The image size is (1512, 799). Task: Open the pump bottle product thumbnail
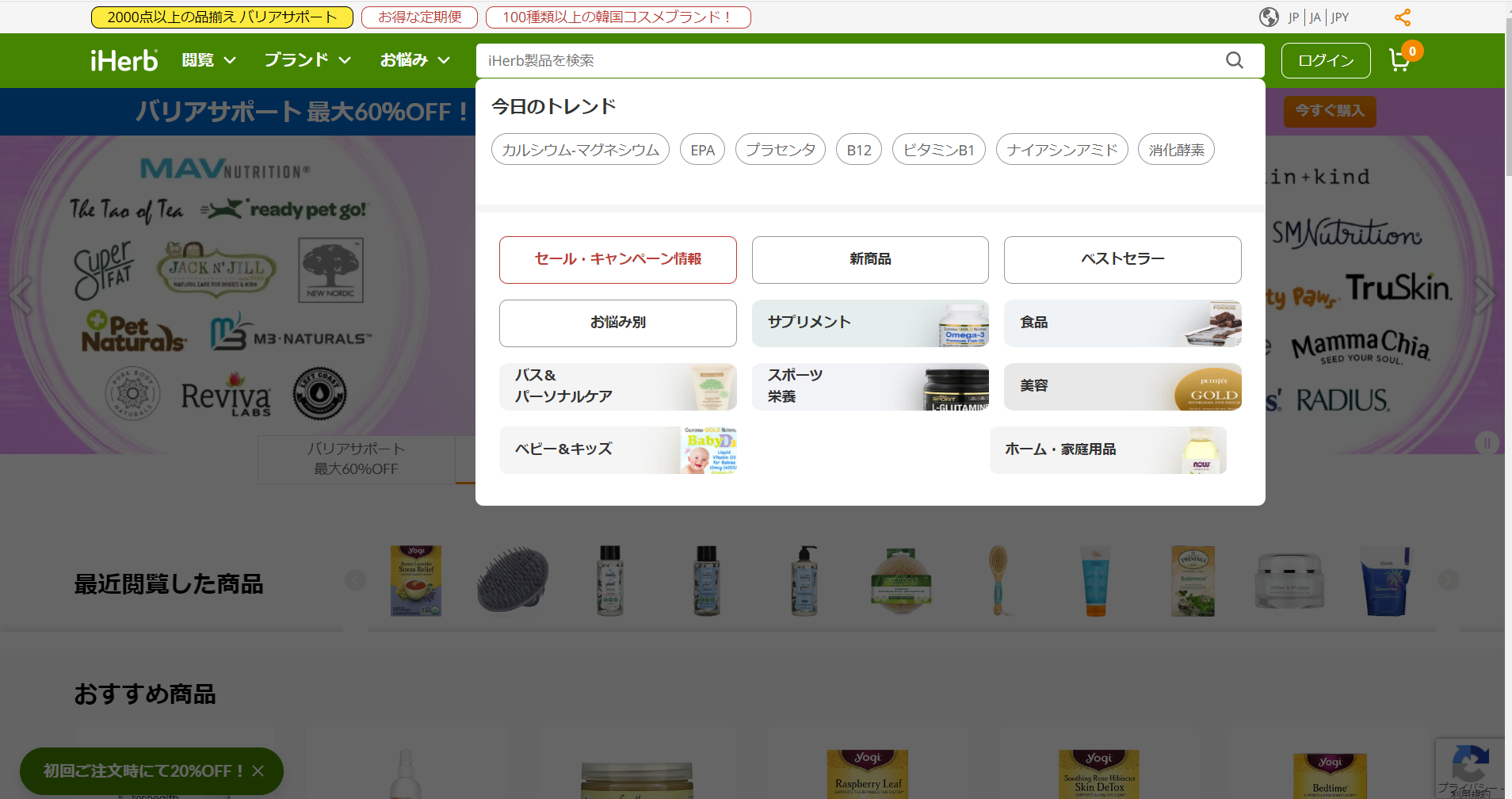[x=804, y=580]
